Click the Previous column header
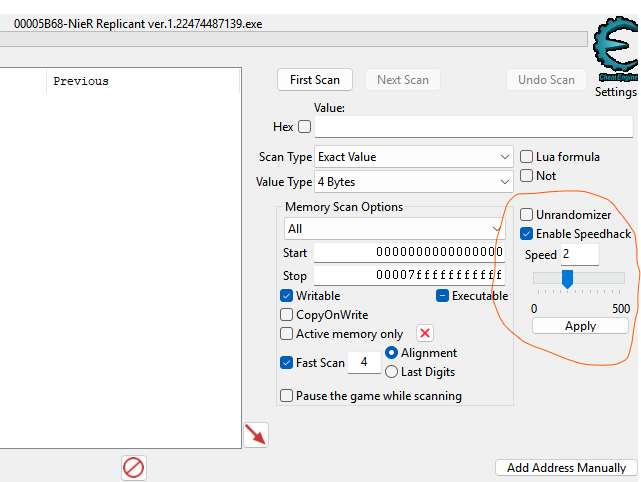Screen dimensions: 641x482 coord(143,81)
